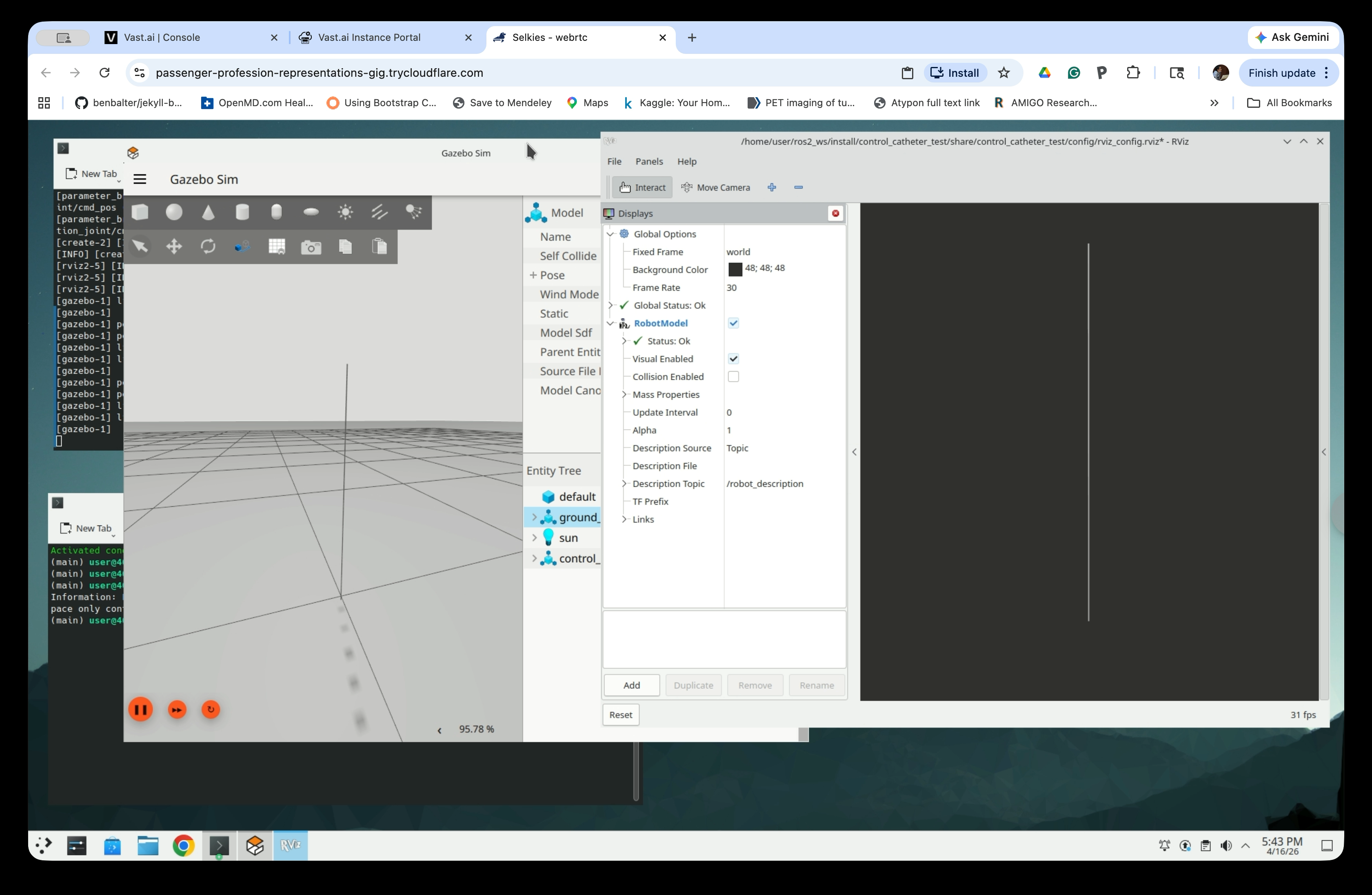Pause the Gazebo simulation

(141, 709)
